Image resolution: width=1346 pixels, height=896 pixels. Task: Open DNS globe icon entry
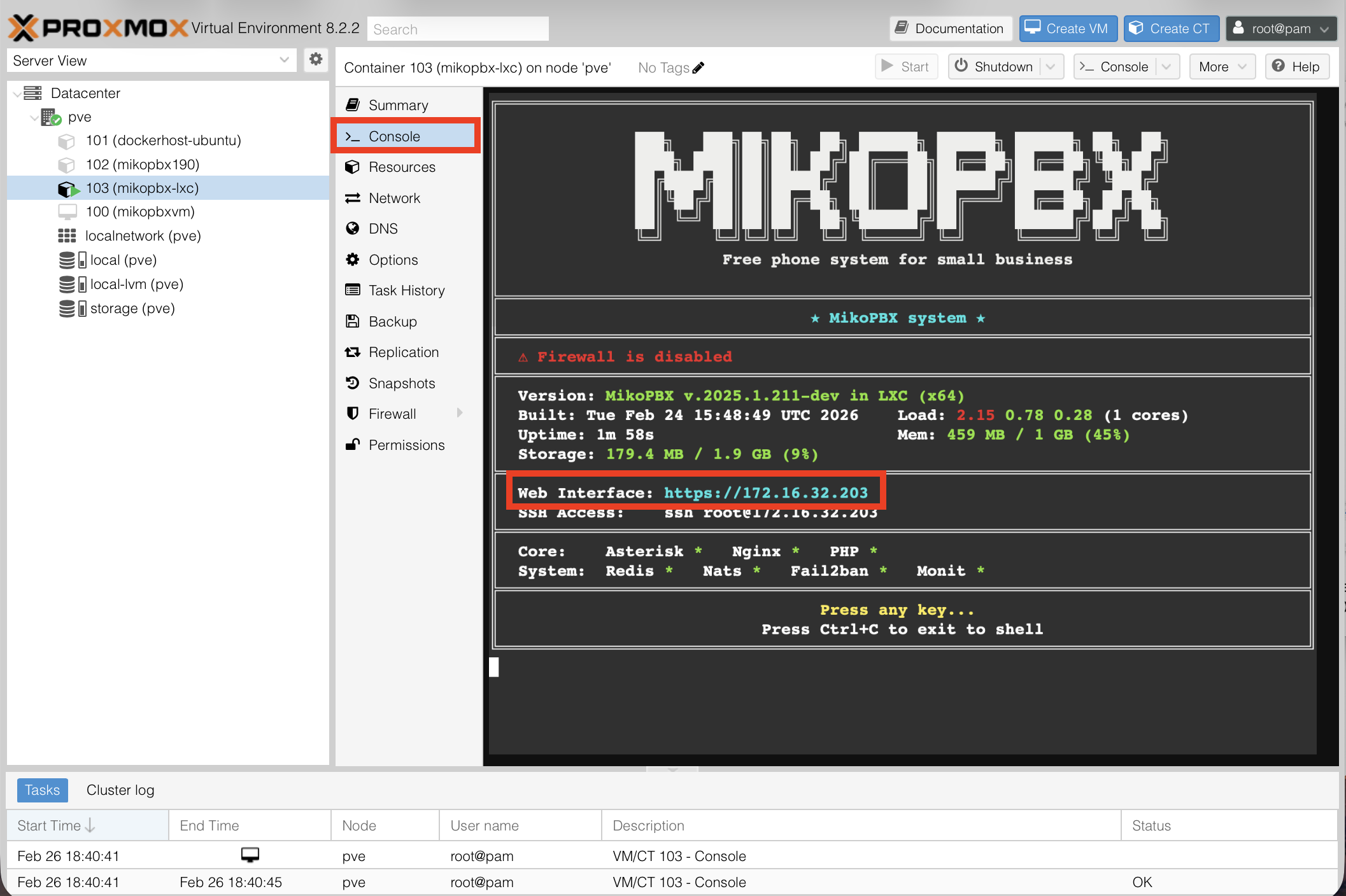tap(353, 228)
